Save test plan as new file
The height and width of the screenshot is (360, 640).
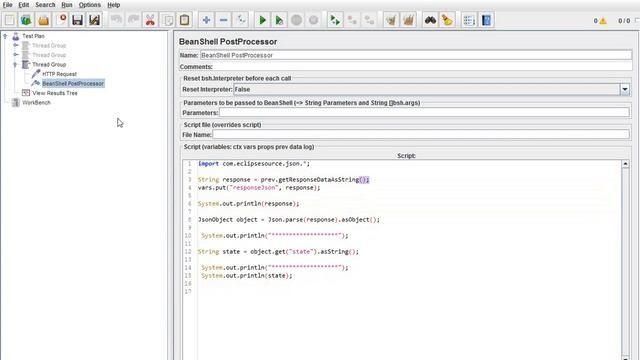(94, 20)
